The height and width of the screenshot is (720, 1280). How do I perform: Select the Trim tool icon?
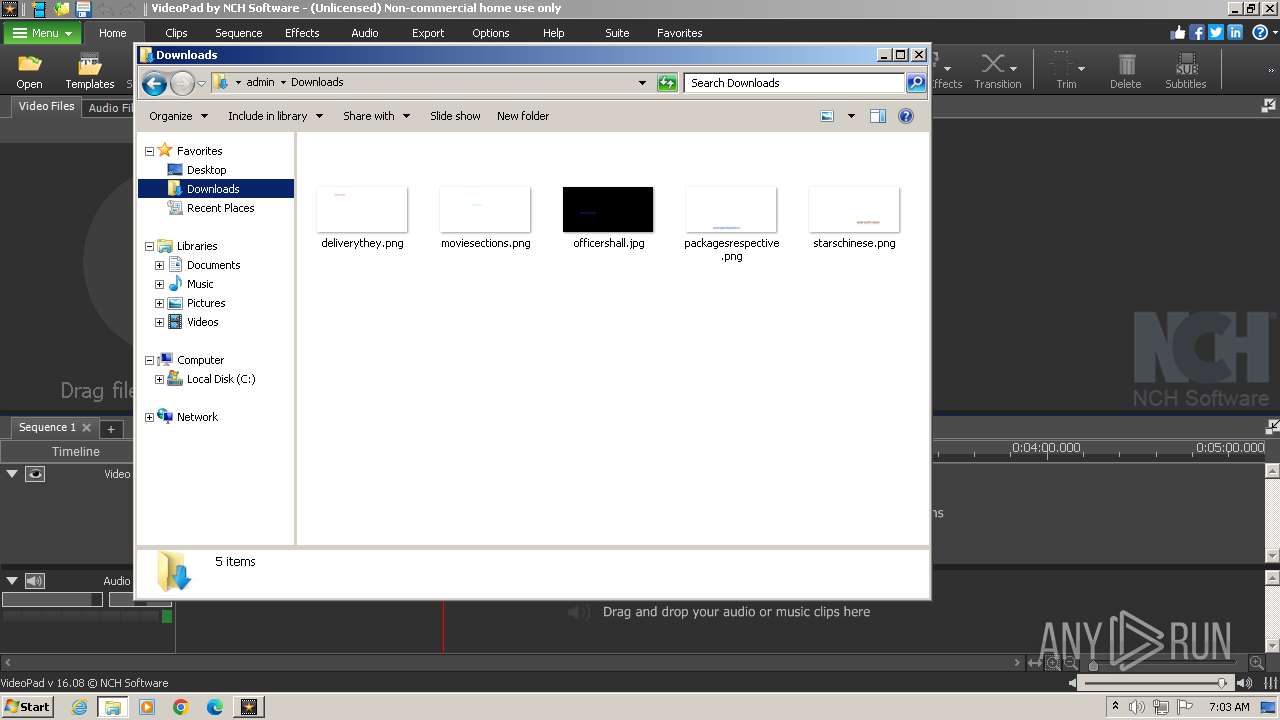(1061, 65)
